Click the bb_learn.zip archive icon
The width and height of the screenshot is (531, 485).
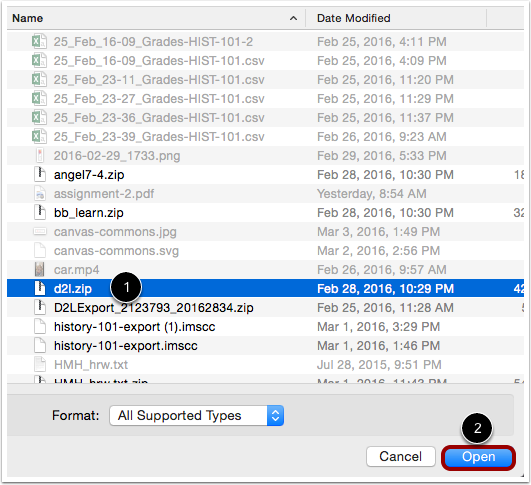click(40, 212)
